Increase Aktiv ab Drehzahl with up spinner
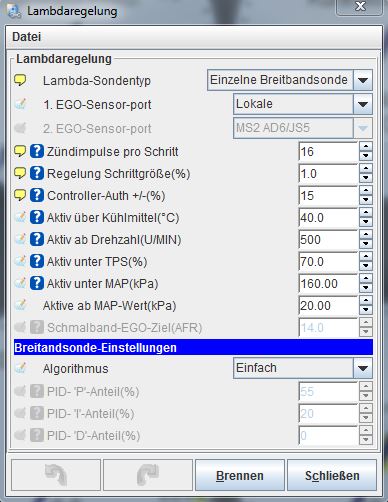The width and height of the screenshot is (388, 502). click(366, 235)
